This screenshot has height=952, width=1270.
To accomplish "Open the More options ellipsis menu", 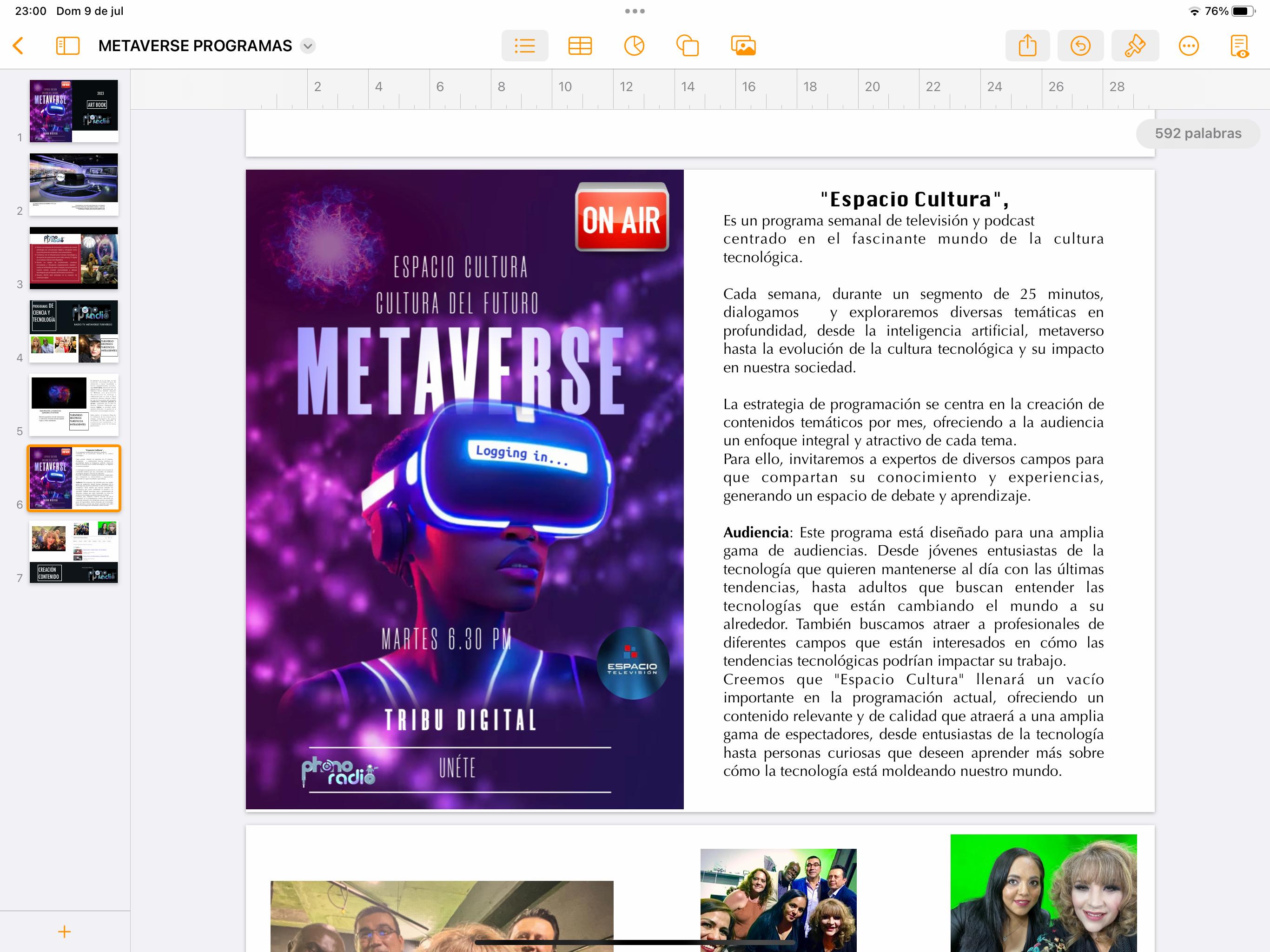I will click(x=1188, y=46).
